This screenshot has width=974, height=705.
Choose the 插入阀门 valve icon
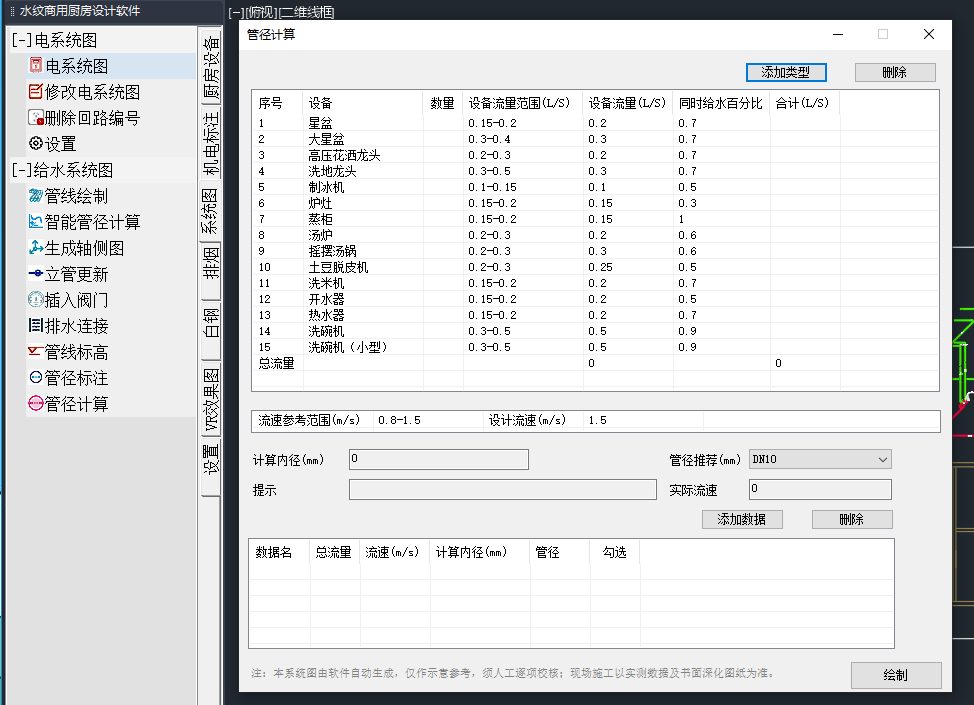click(36, 299)
